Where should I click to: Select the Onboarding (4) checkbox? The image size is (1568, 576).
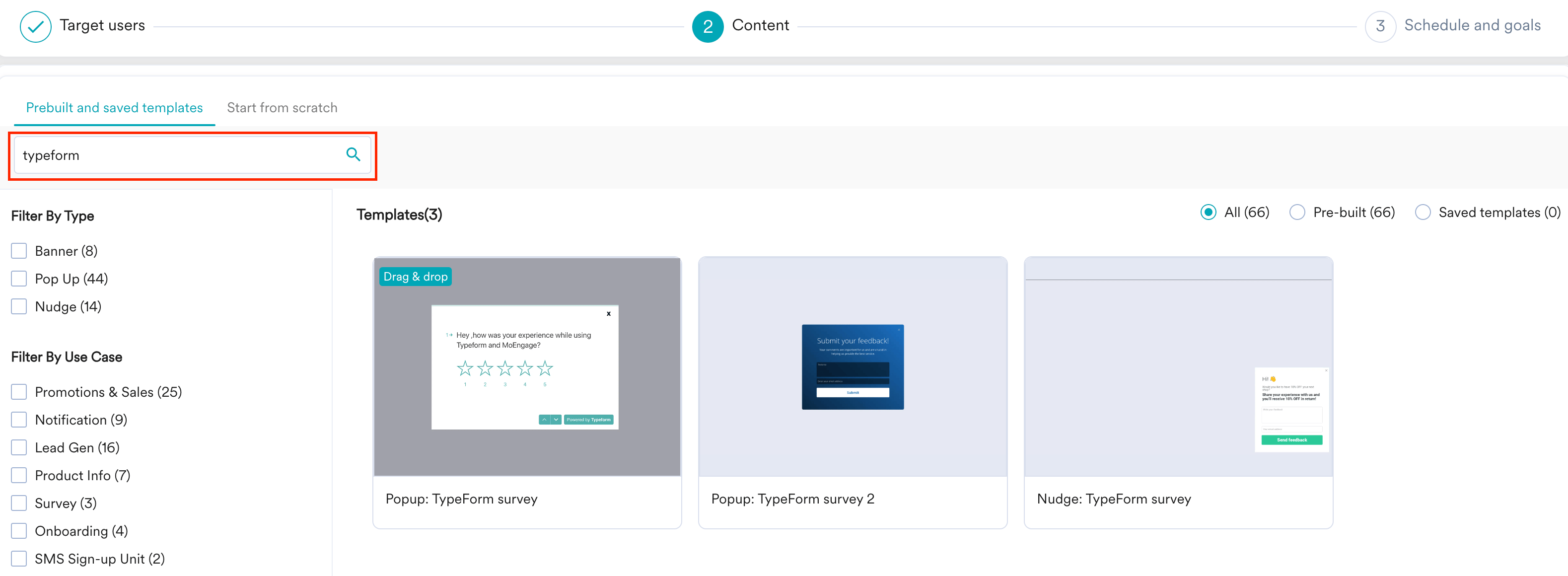tap(19, 531)
